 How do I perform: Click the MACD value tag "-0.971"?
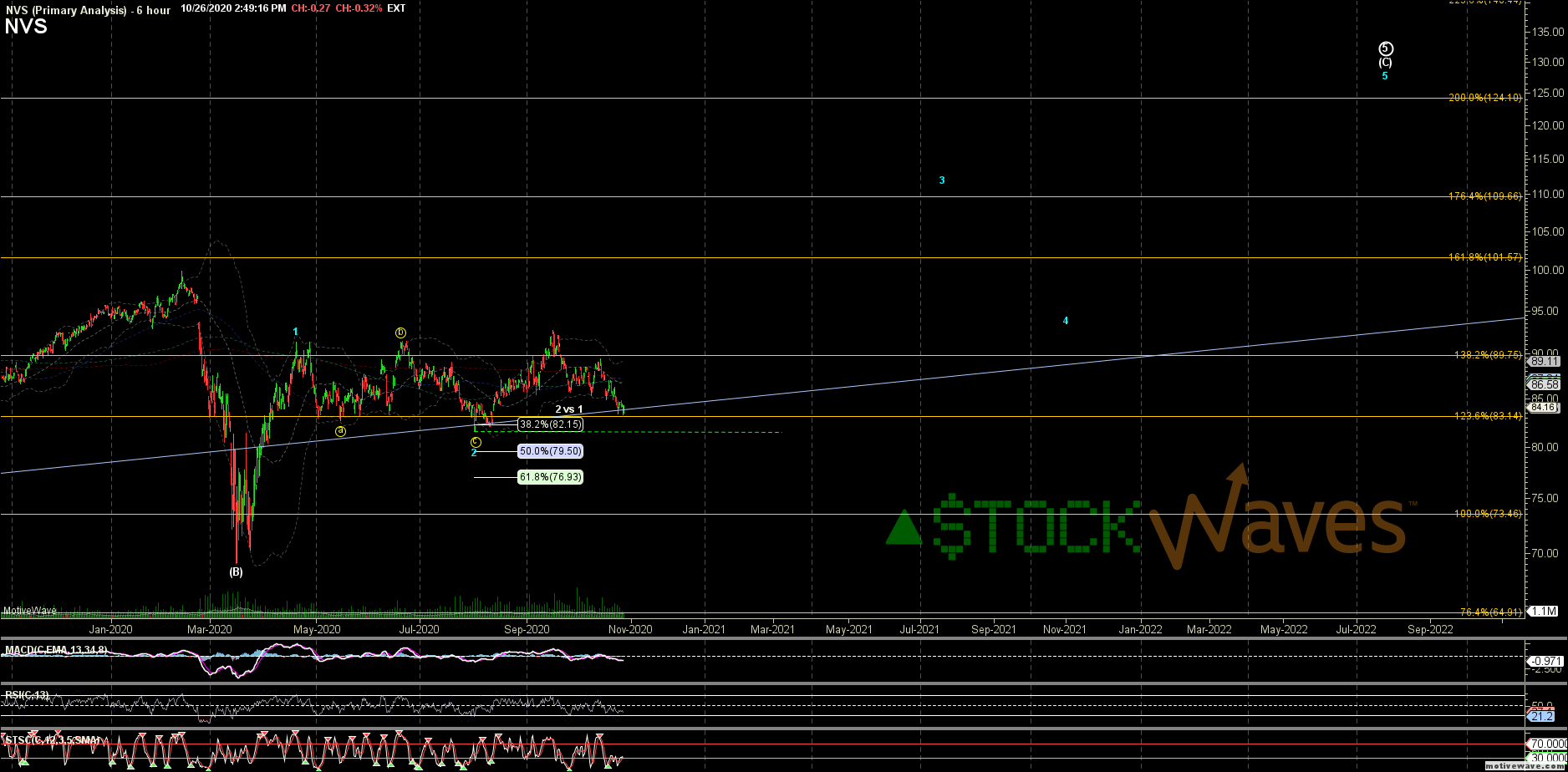(x=1545, y=661)
